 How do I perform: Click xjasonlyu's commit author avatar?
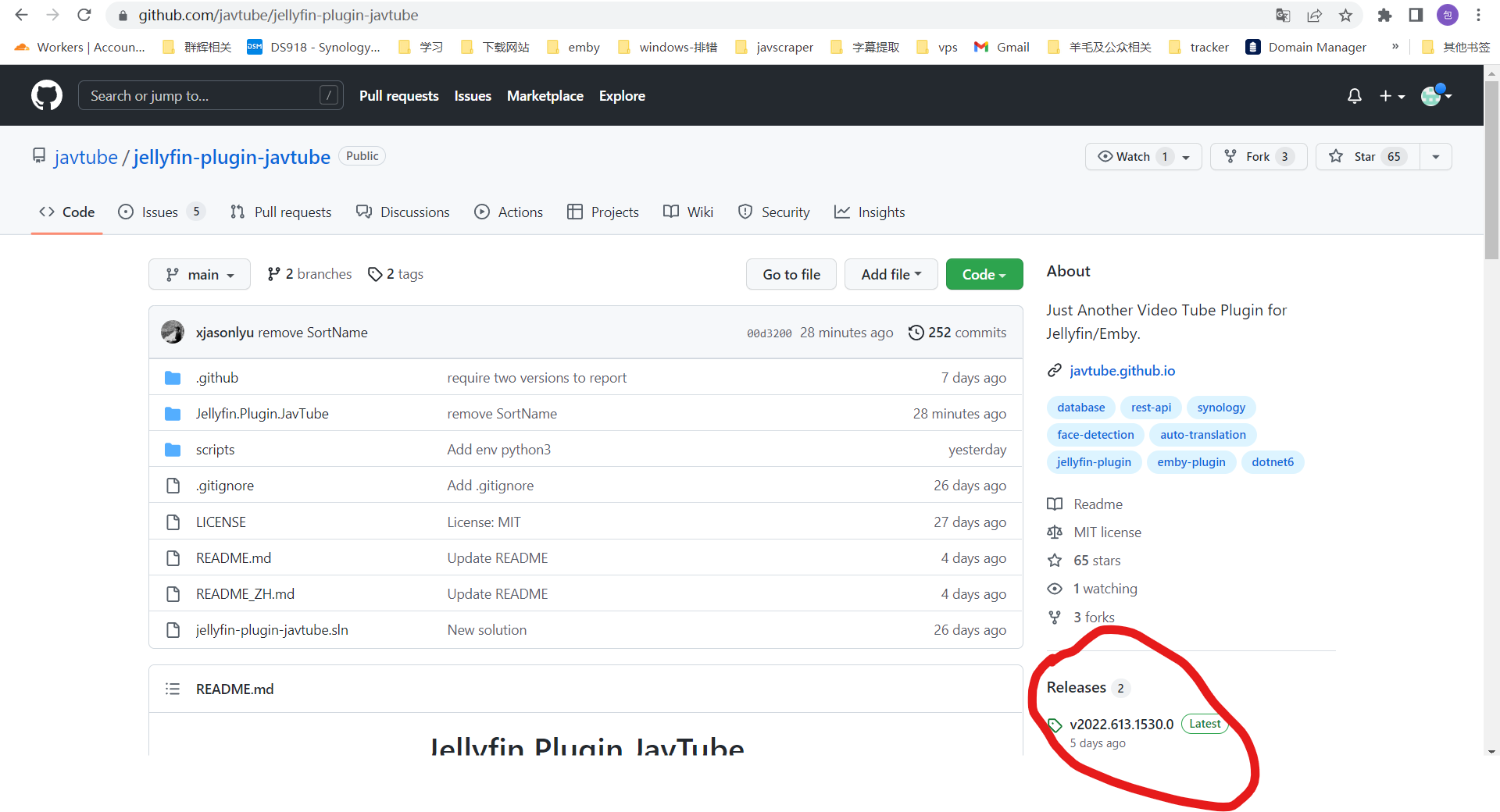click(x=173, y=332)
